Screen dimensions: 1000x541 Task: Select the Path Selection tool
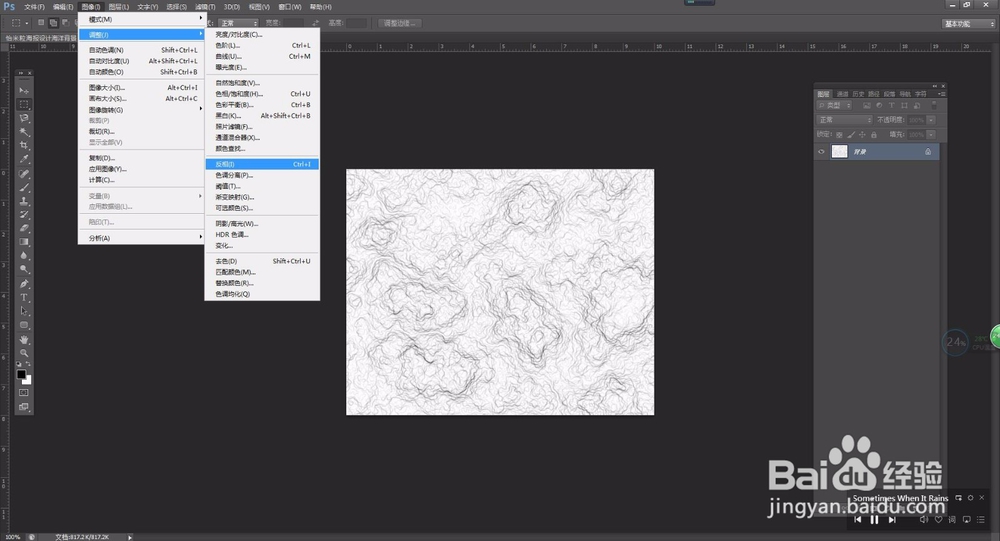click(24, 311)
